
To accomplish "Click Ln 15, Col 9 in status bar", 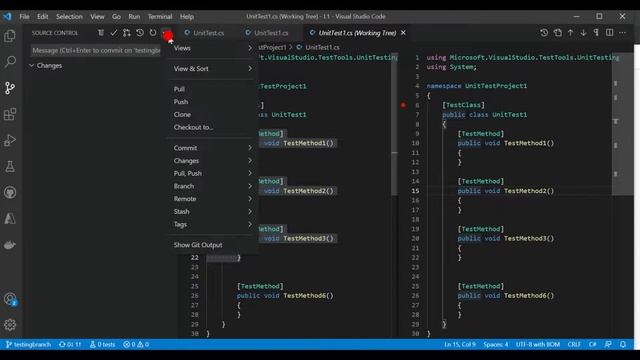I will 460,344.
